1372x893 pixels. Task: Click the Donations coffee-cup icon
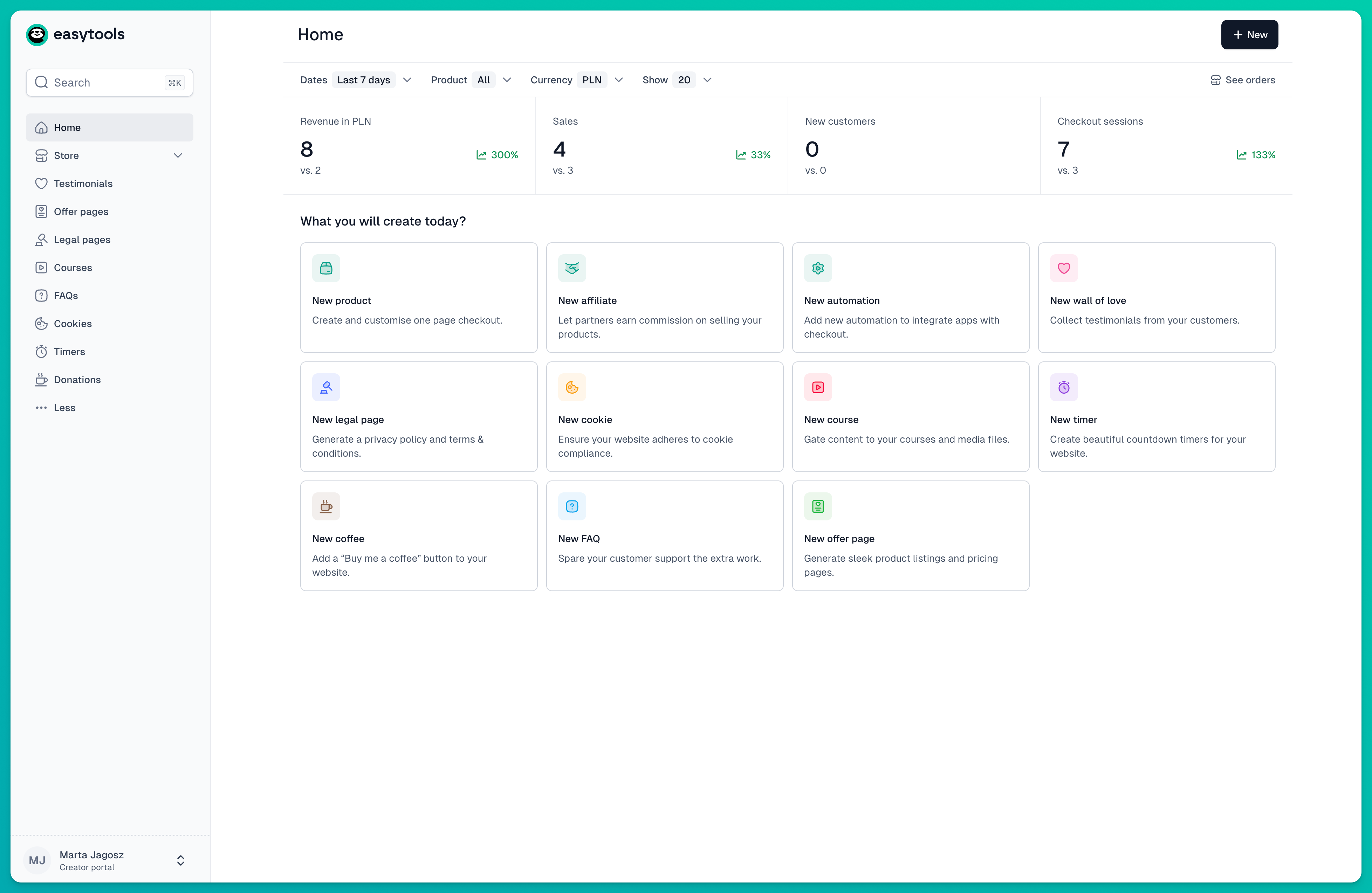coord(41,379)
